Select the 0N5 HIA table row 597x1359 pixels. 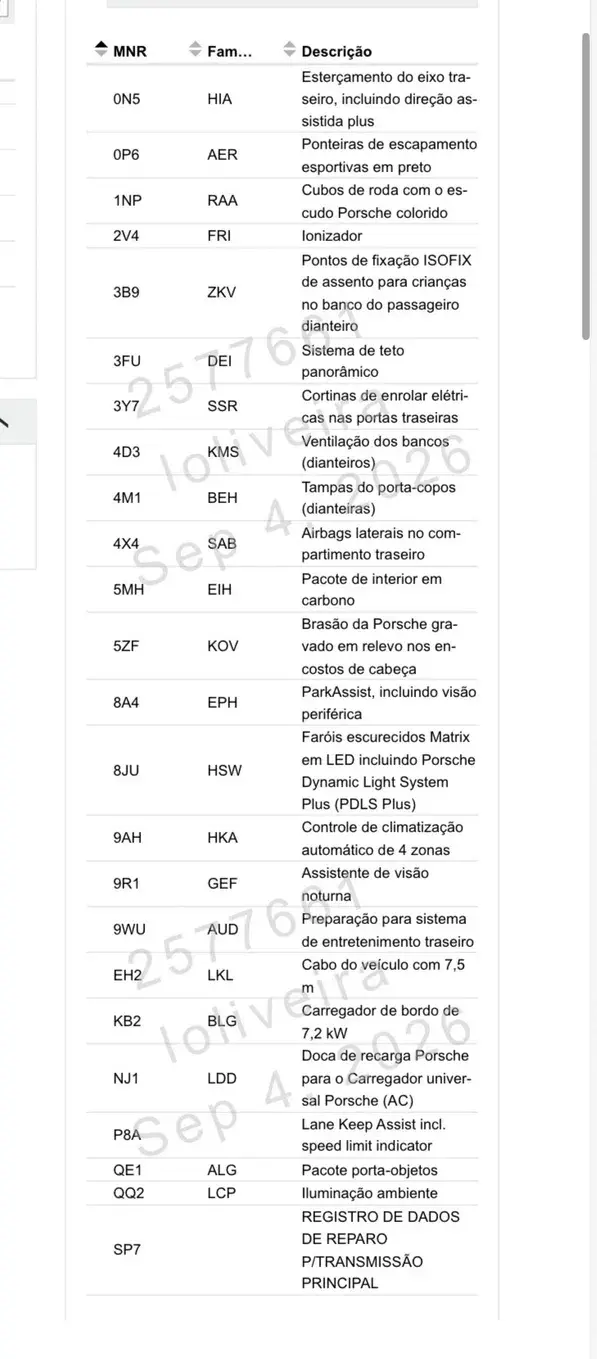click(282, 99)
